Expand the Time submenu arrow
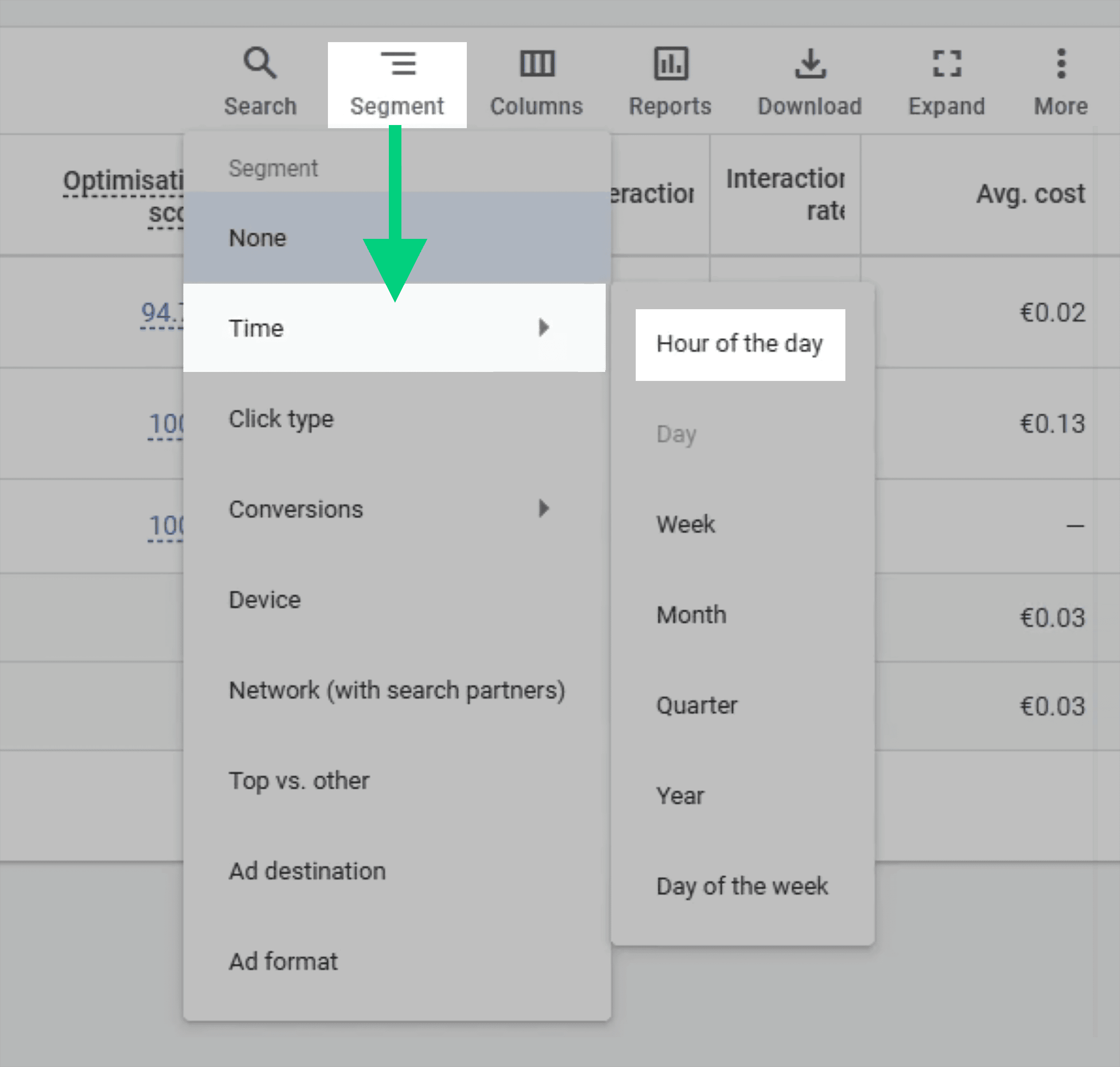The width and height of the screenshot is (1120, 1067). 543,328
